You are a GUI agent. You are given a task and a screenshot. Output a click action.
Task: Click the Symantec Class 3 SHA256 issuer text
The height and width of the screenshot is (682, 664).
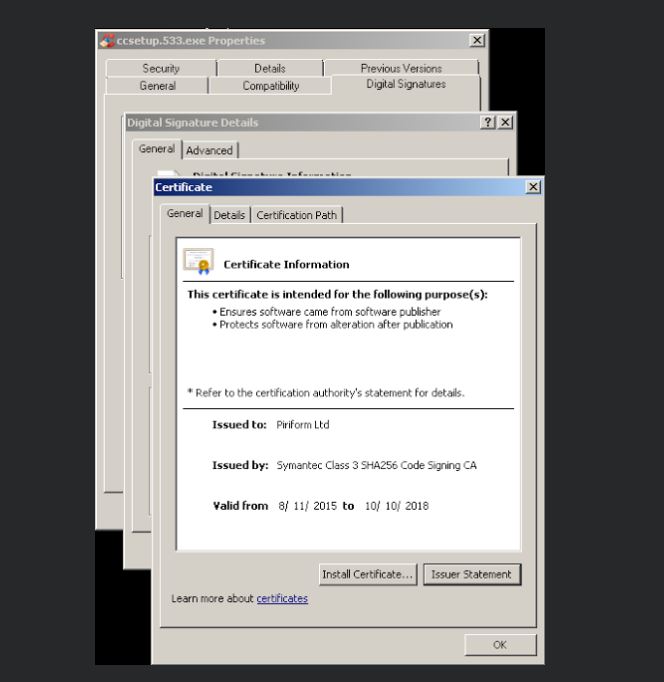377,465
